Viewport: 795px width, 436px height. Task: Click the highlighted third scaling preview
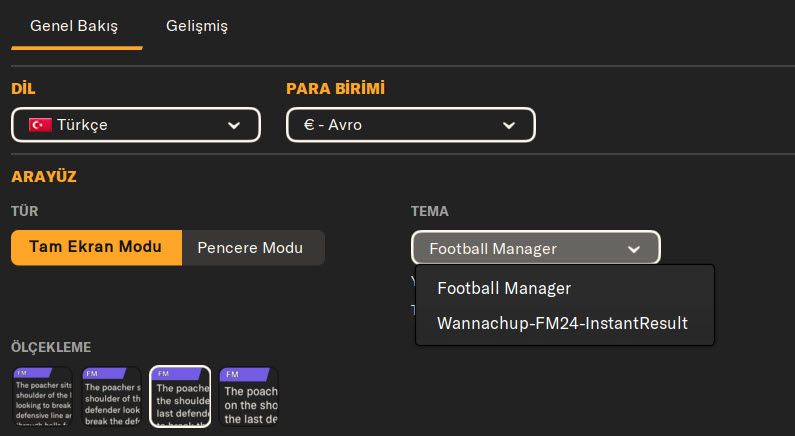[x=180, y=396]
